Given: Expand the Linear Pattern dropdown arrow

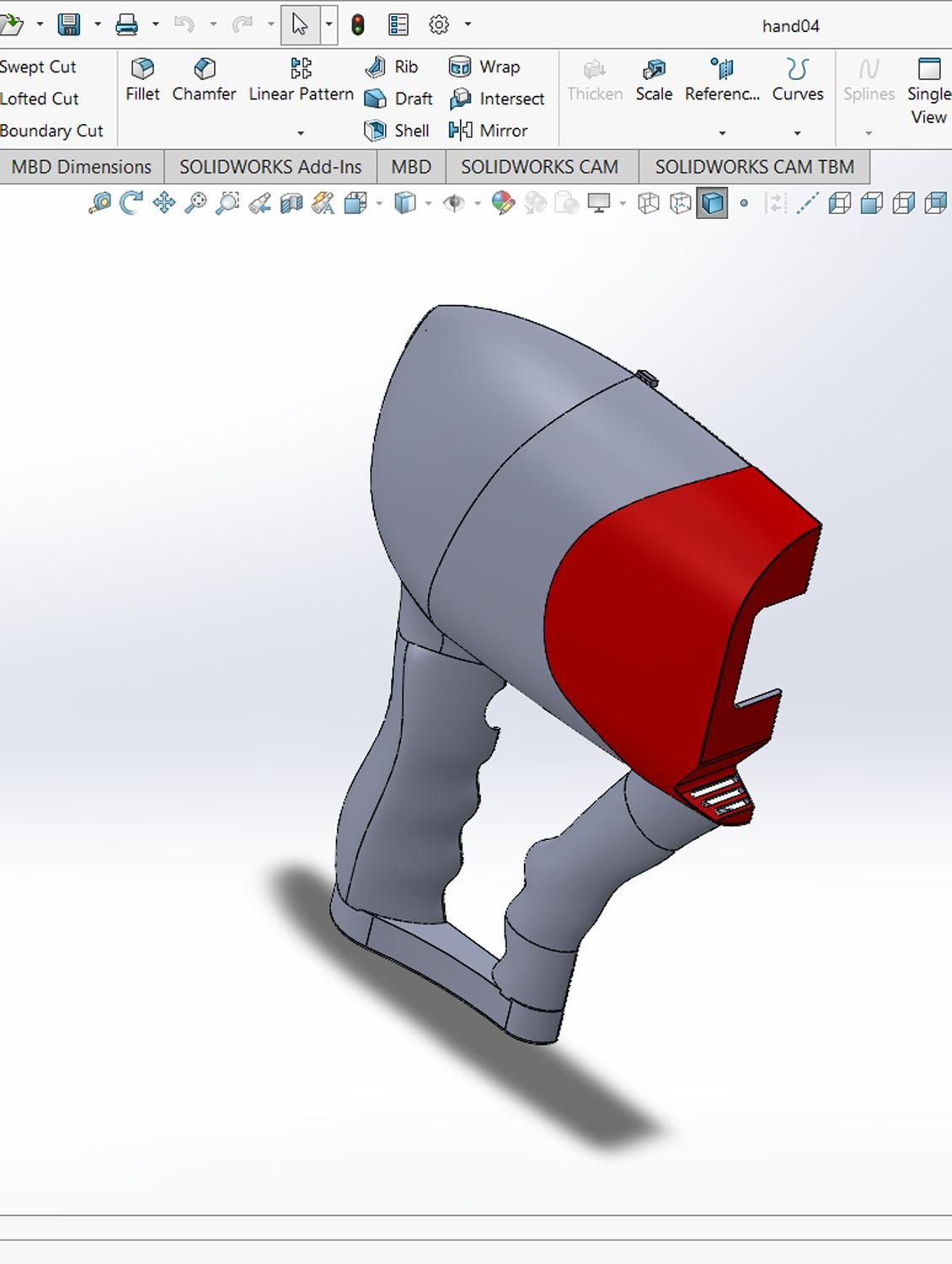Looking at the screenshot, I should point(301,133).
